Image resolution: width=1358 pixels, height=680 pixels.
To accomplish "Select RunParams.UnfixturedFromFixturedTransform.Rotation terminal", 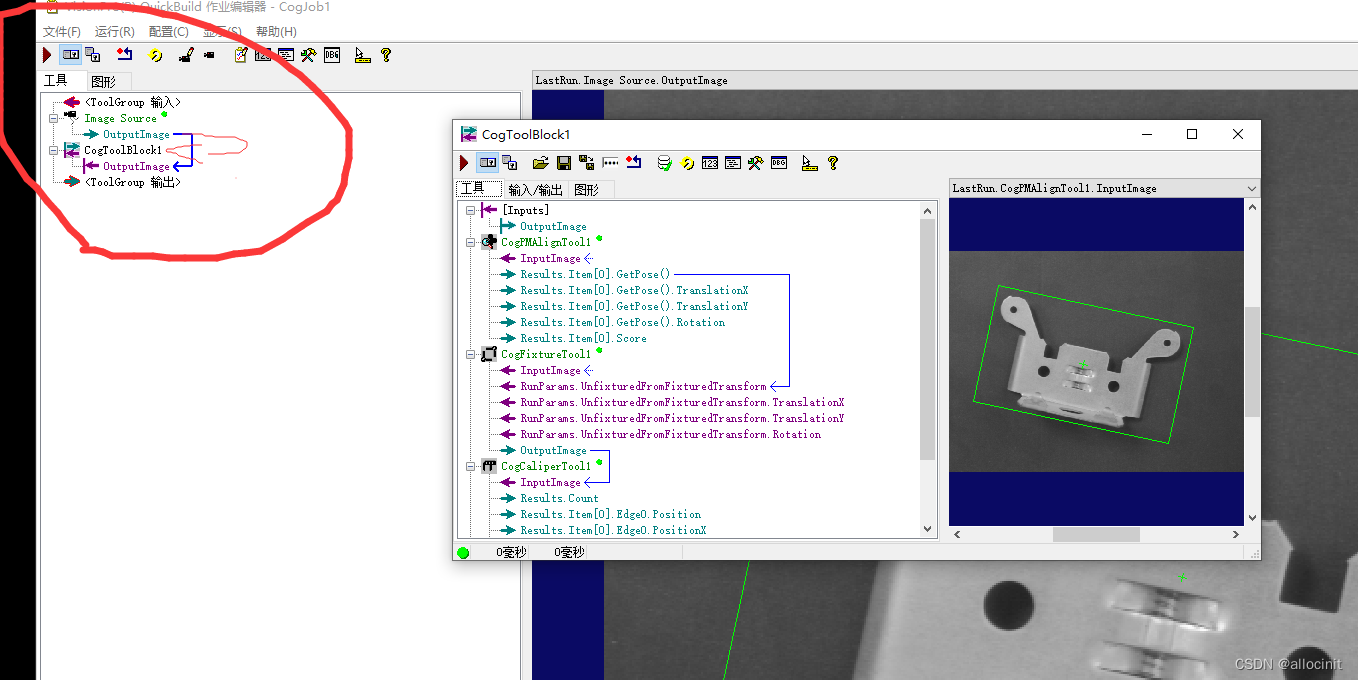I will click(x=670, y=434).
